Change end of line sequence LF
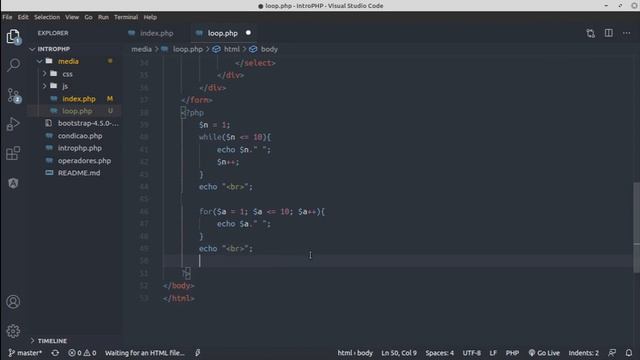This screenshot has width=640, height=360. [x=493, y=353]
